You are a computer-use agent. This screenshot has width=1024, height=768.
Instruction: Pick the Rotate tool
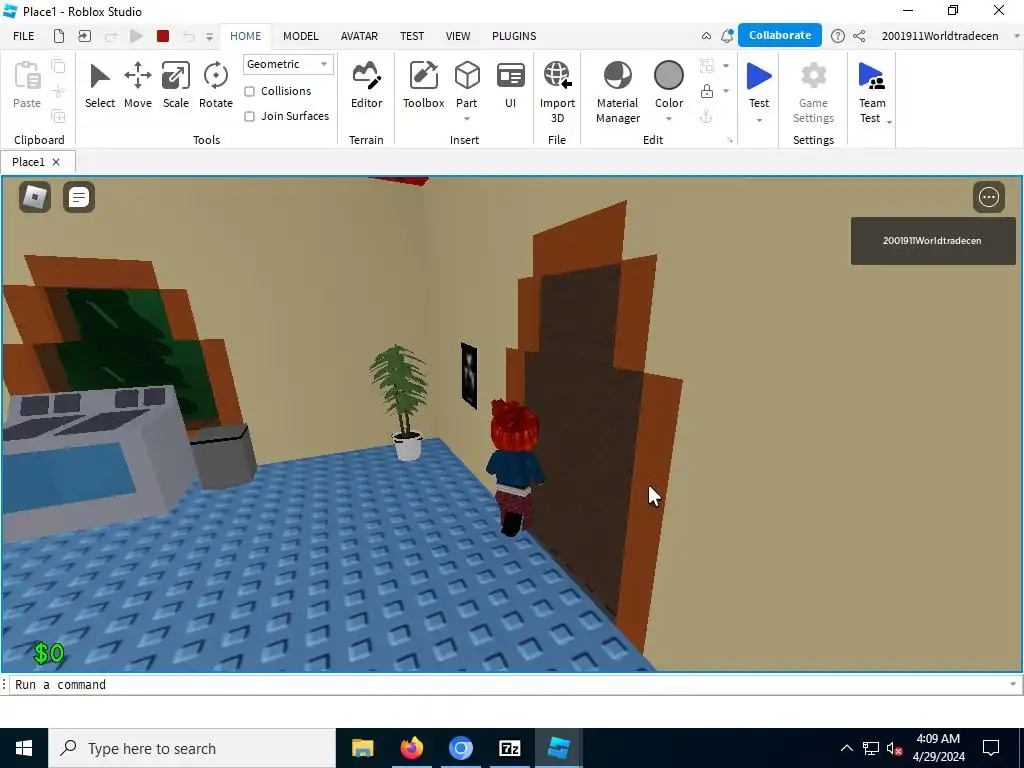(216, 86)
